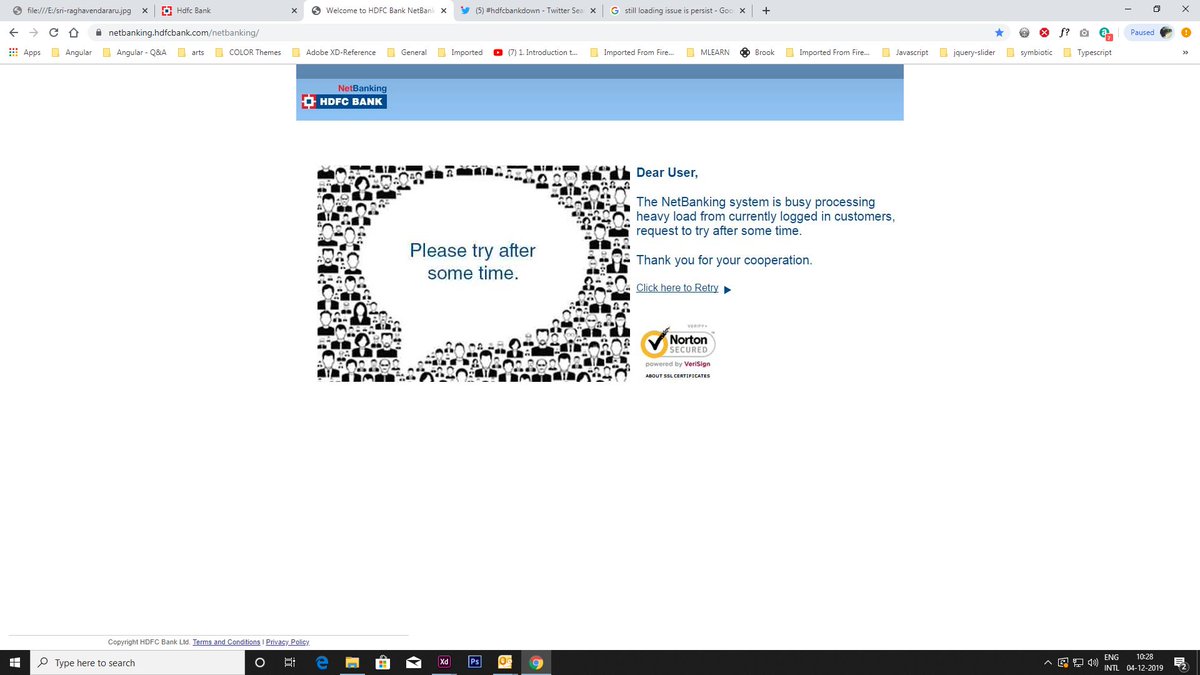The height and width of the screenshot is (675, 1200).
Task: Click the speaker icon in the system tray
Action: tap(1091, 662)
